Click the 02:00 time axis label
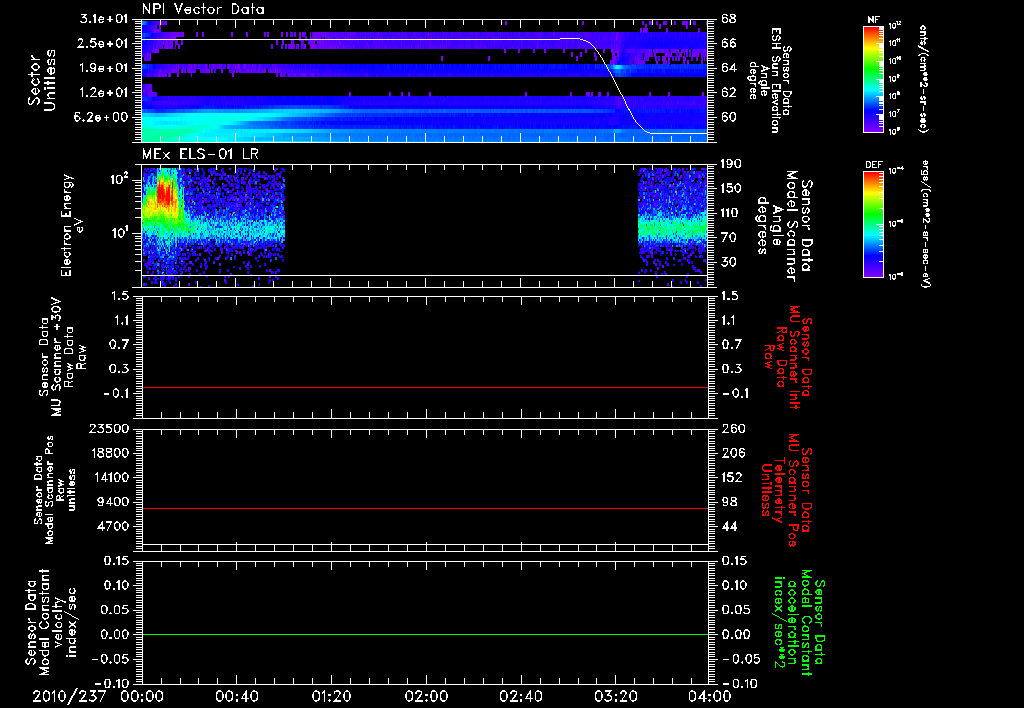1024x708 pixels. pos(426,696)
